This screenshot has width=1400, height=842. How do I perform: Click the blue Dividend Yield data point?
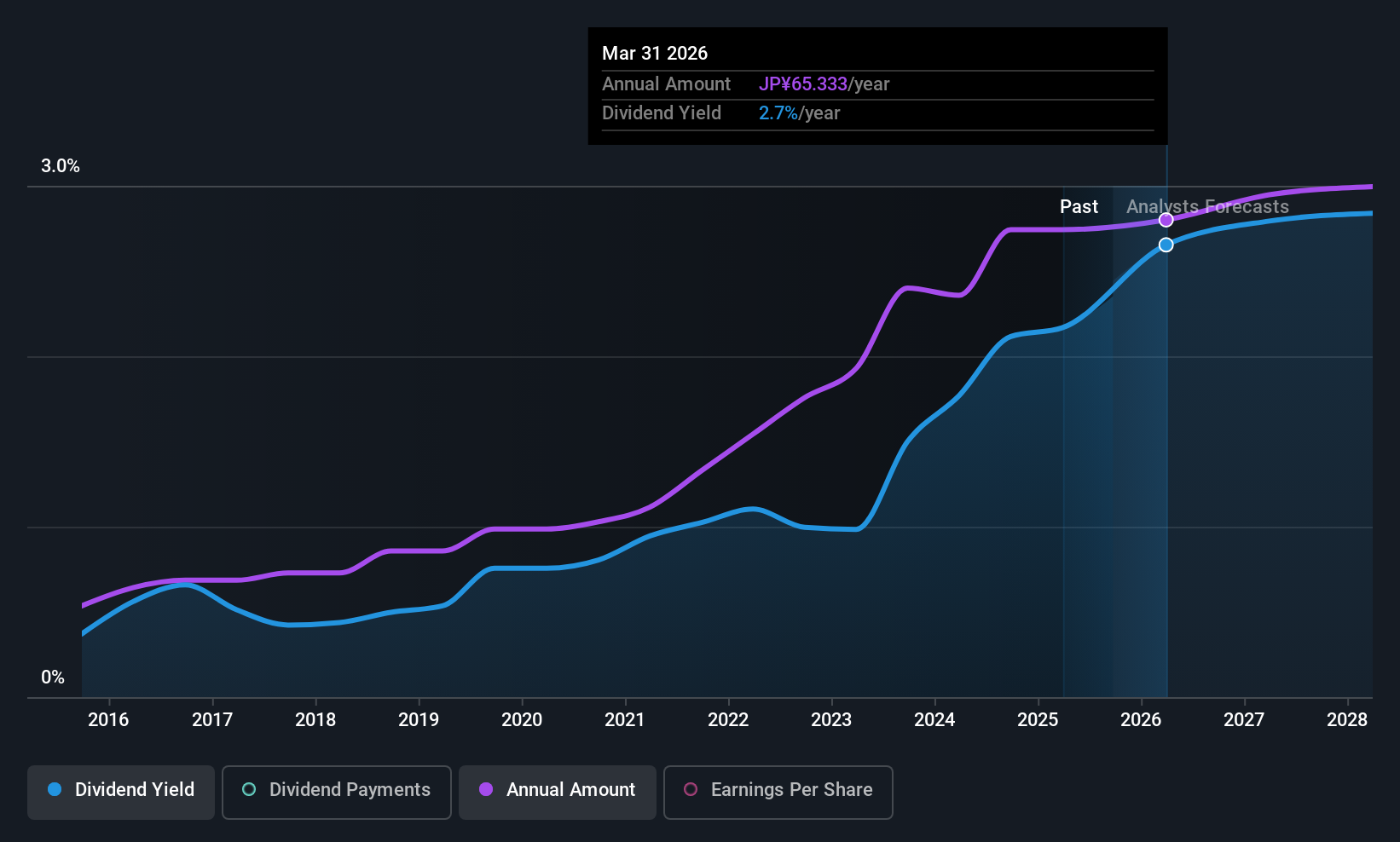1166,245
